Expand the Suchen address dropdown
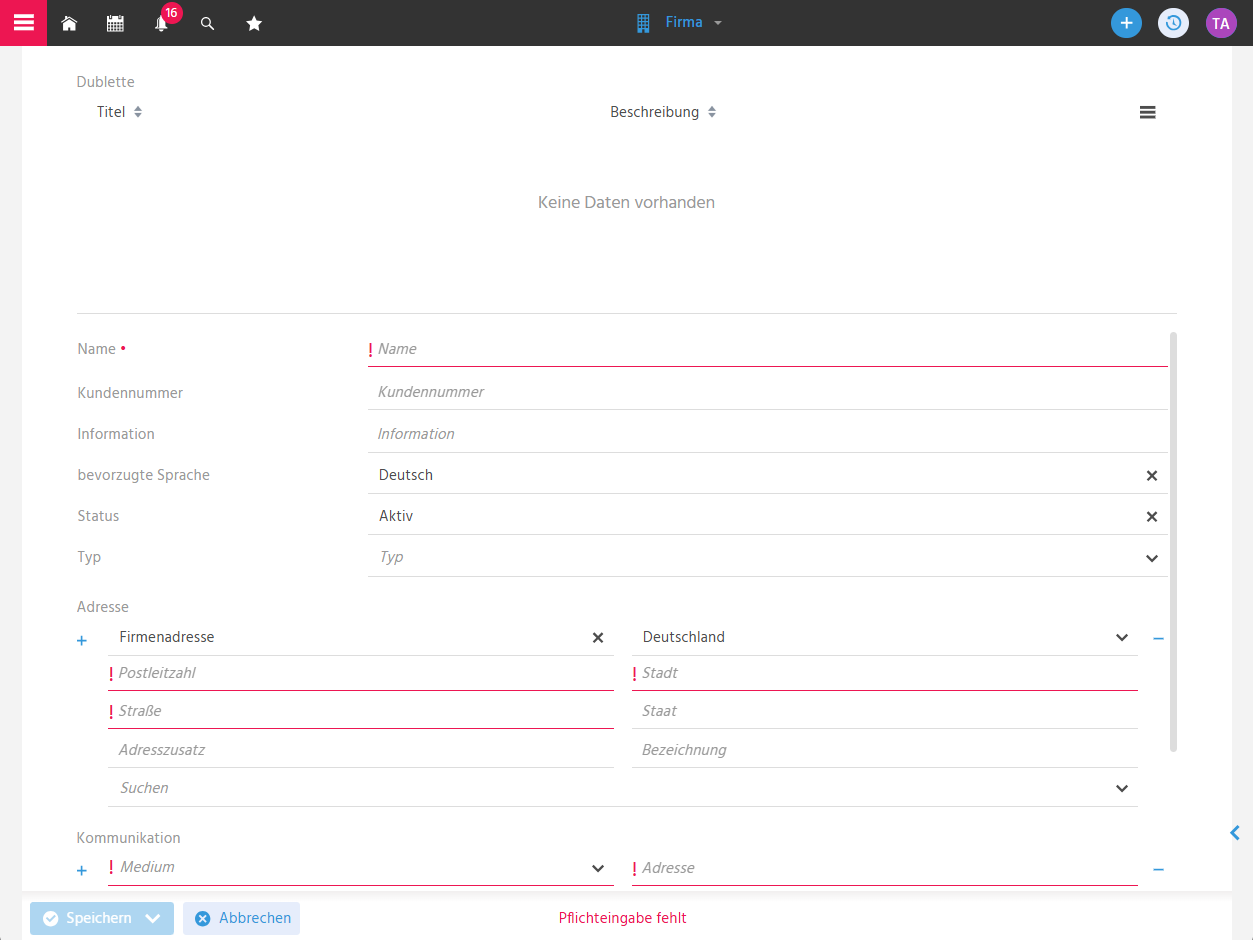Viewport: 1253px width, 940px height. tap(1122, 789)
